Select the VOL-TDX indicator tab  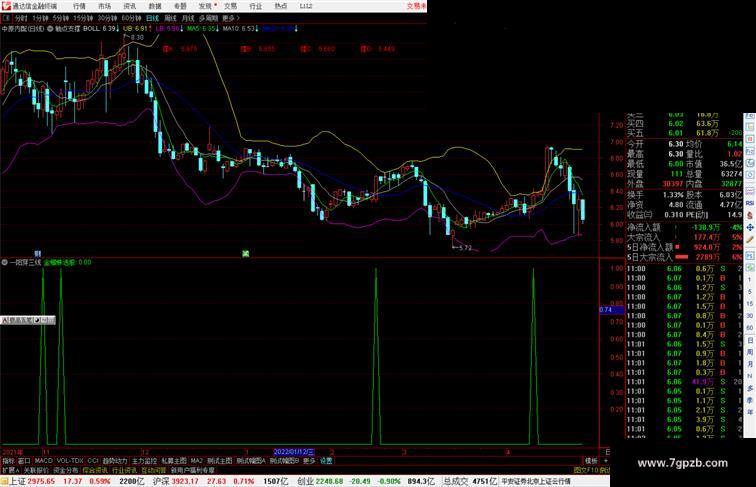pos(70,461)
